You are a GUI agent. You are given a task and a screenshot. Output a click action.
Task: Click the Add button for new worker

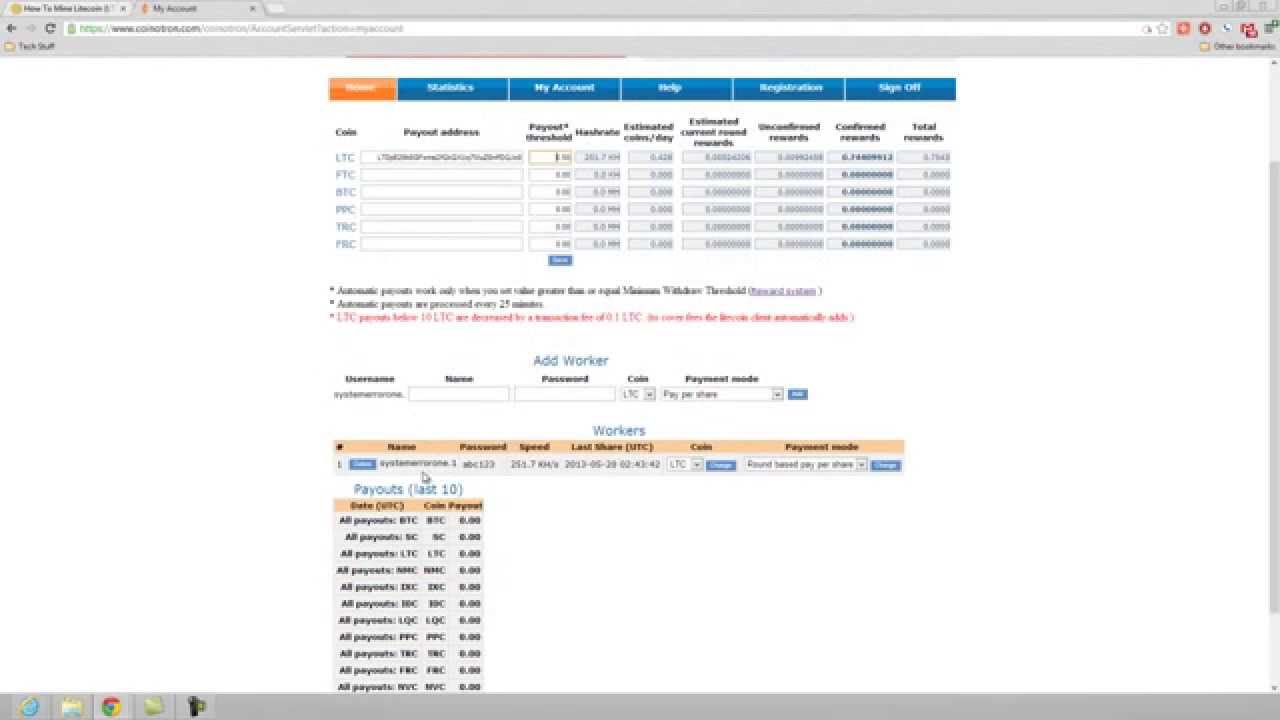[x=797, y=394]
